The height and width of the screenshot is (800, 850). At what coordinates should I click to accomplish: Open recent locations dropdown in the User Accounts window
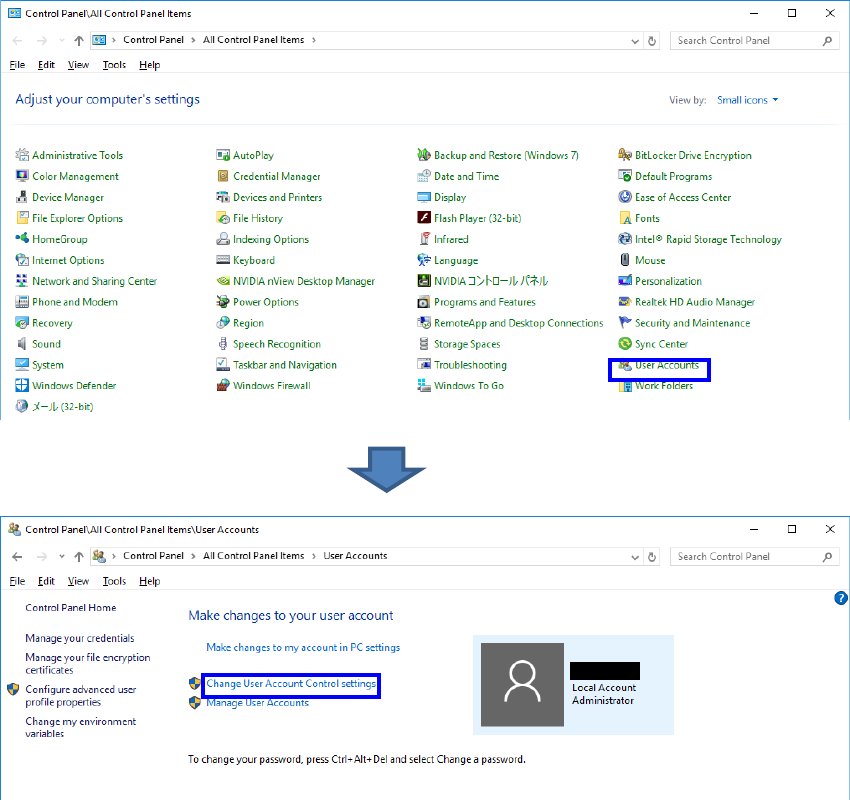point(62,556)
